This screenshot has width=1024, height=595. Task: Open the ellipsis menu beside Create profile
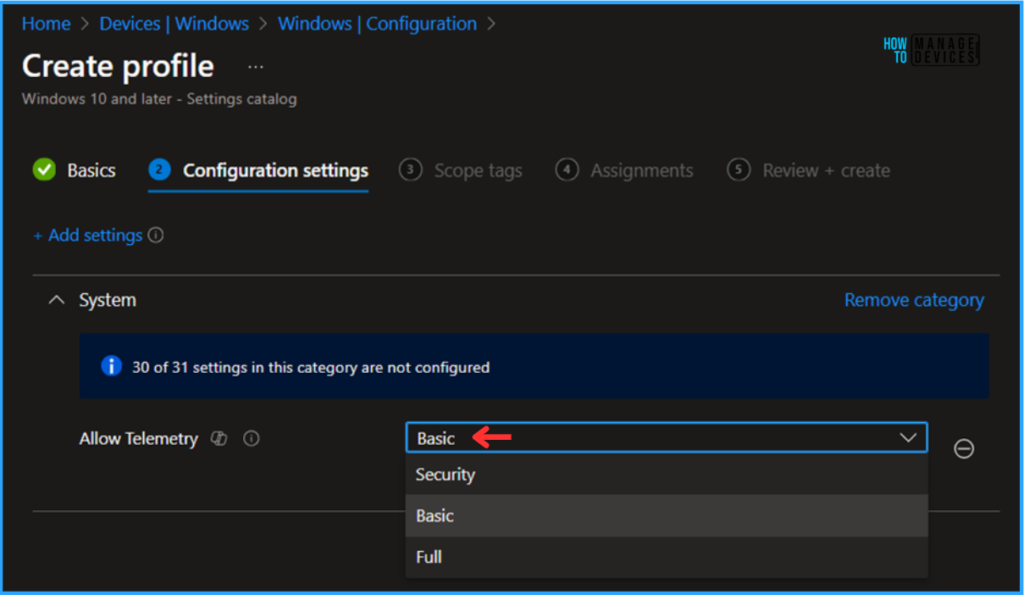[x=255, y=67]
